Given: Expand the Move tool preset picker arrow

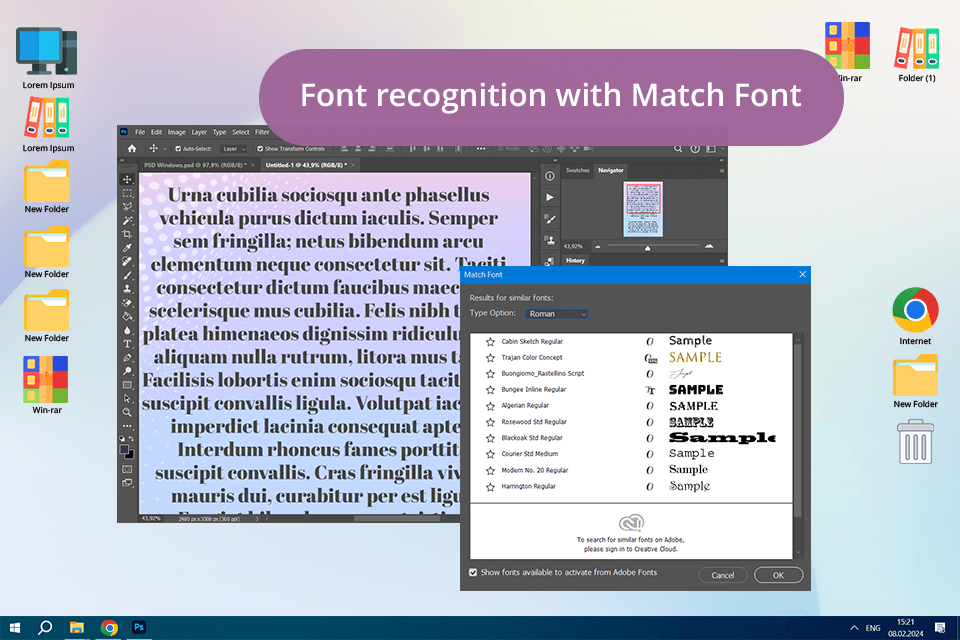Looking at the screenshot, I should tap(165, 149).
